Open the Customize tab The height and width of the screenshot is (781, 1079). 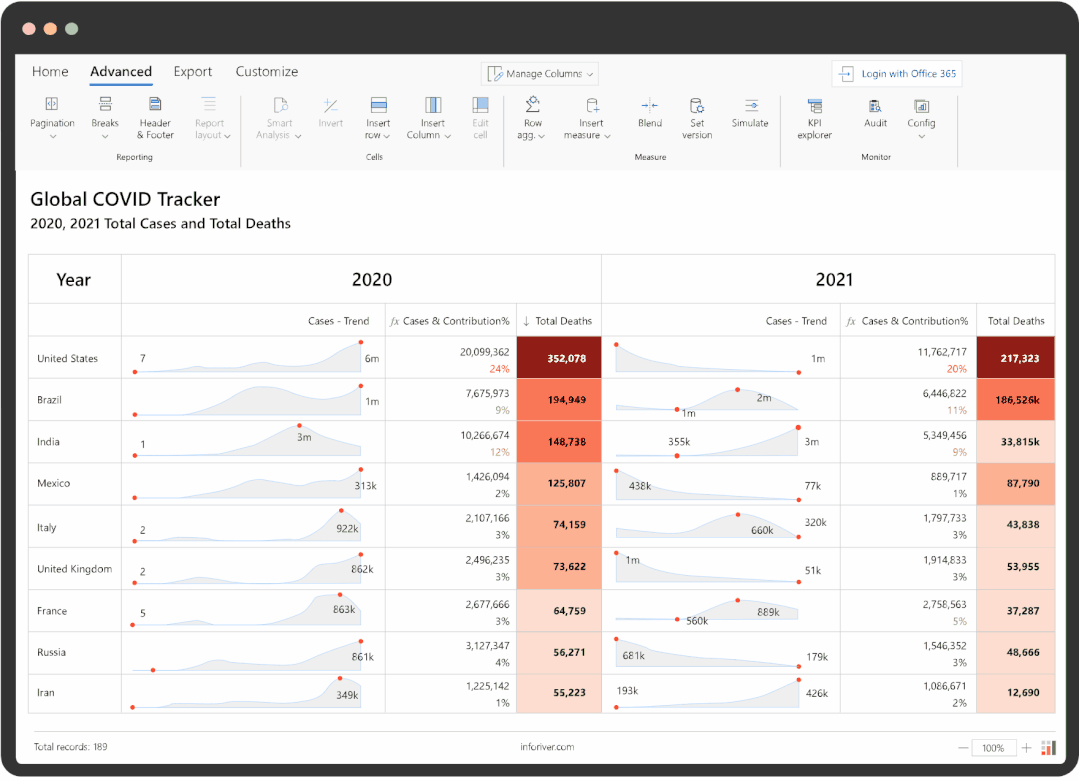tap(267, 72)
